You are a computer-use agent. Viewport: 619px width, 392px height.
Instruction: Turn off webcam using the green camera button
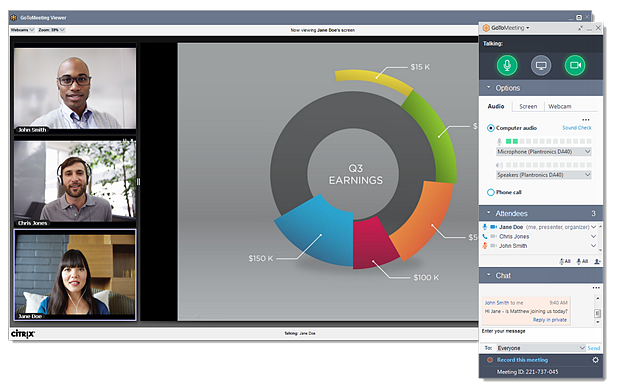click(575, 65)
